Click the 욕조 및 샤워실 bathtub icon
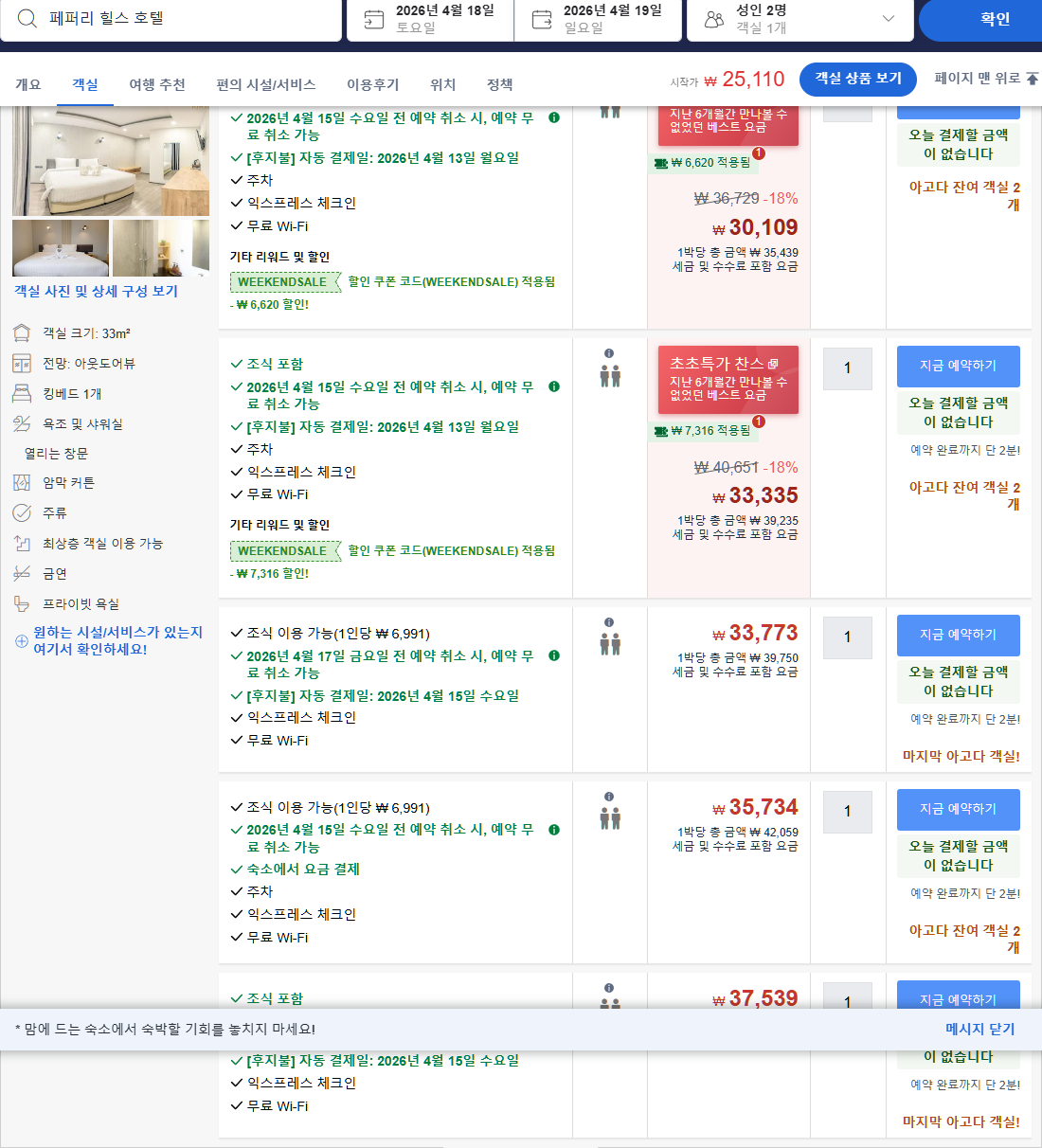Image resolution: width=1042 pixels, height=1148 pixels. pyautogui.click(x=21, y=423)
